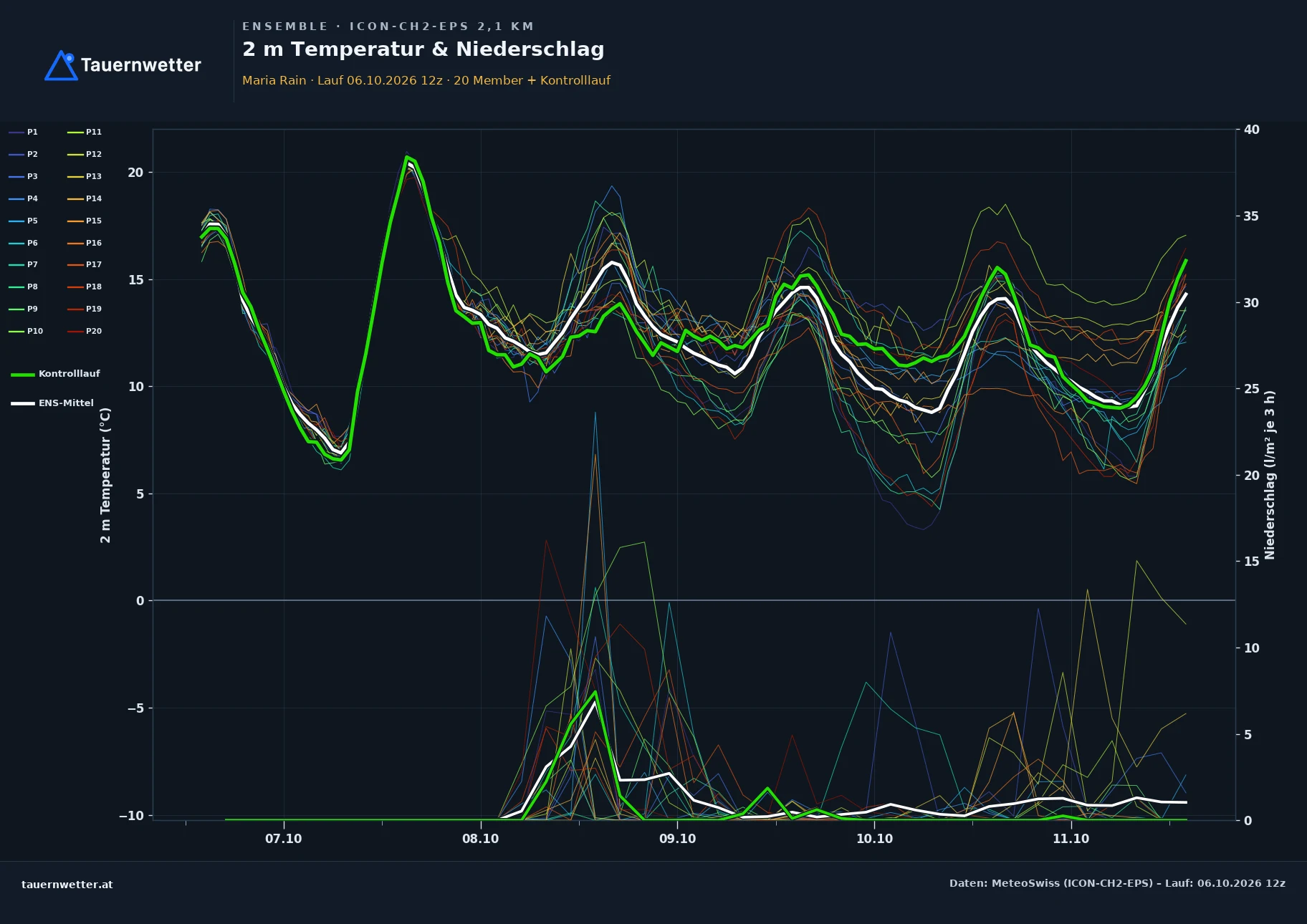Image resolution: width=1307 pixels, height=924 pixels.
Task: Click the 08.10 date axis label
Action: pos(481,839)
